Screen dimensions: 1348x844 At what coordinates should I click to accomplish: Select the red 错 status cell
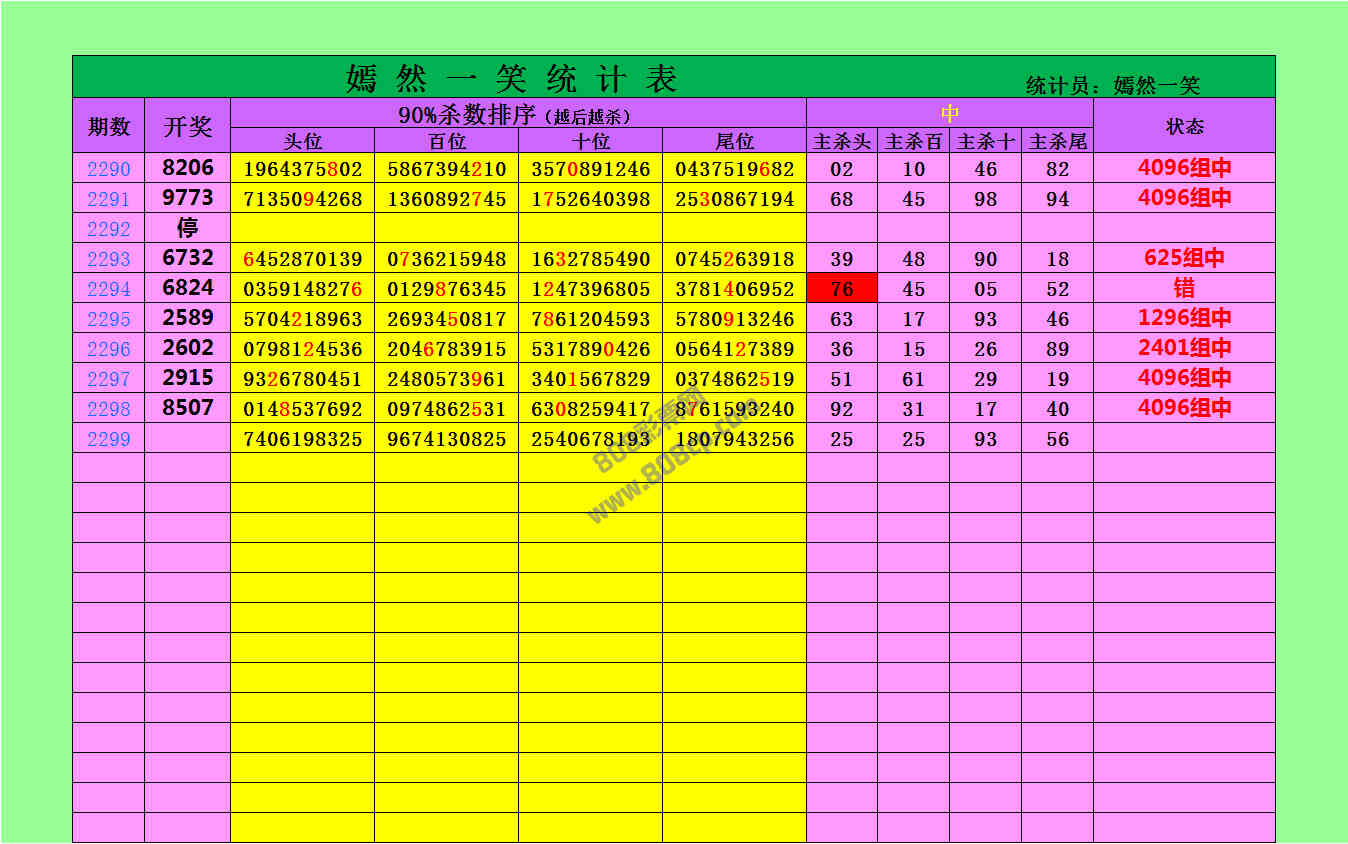(1184, 289)
